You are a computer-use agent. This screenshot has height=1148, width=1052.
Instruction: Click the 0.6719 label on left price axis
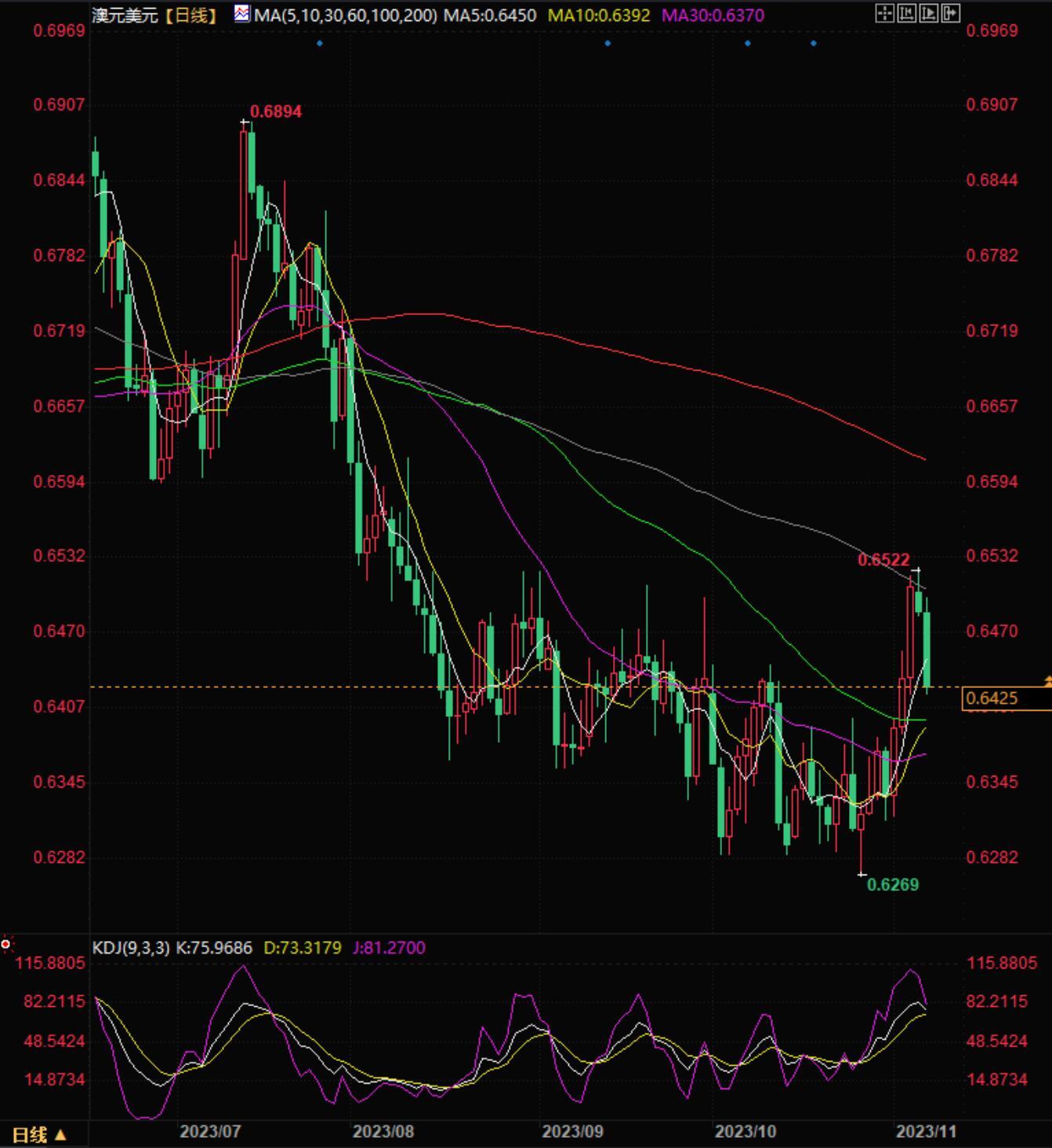tap(59, 331)
